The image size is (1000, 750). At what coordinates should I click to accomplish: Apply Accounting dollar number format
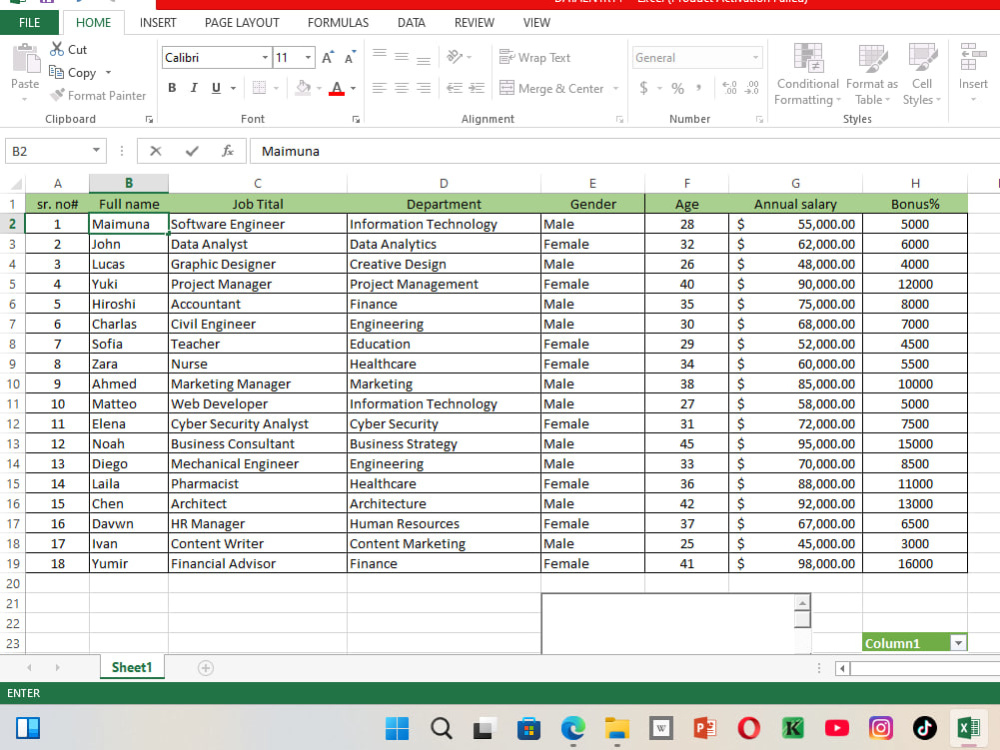[x=643, y=88]
